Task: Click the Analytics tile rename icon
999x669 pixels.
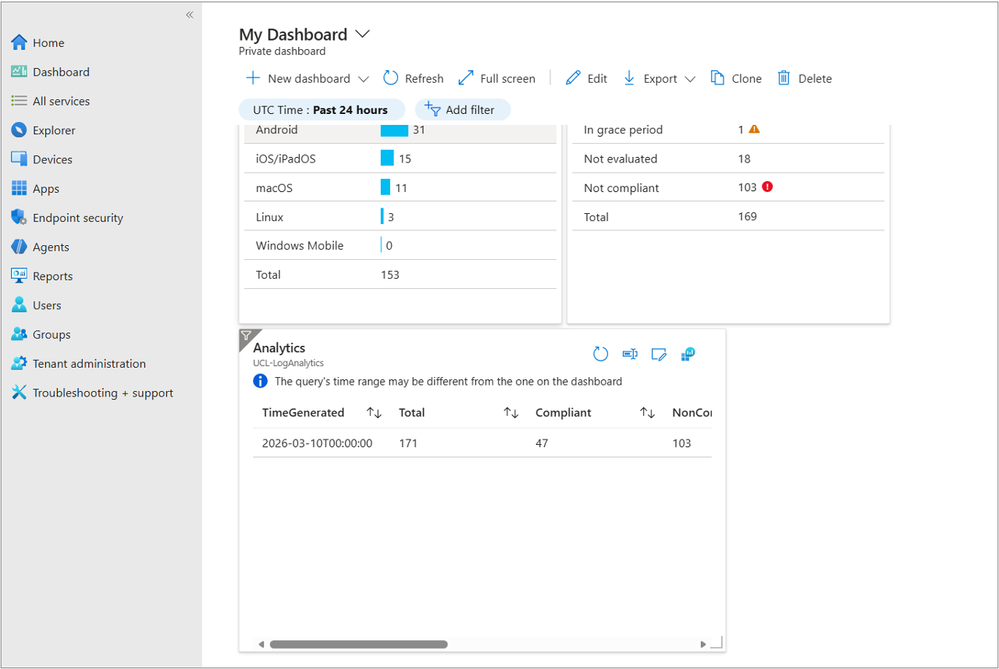Action: pos(630,354)
